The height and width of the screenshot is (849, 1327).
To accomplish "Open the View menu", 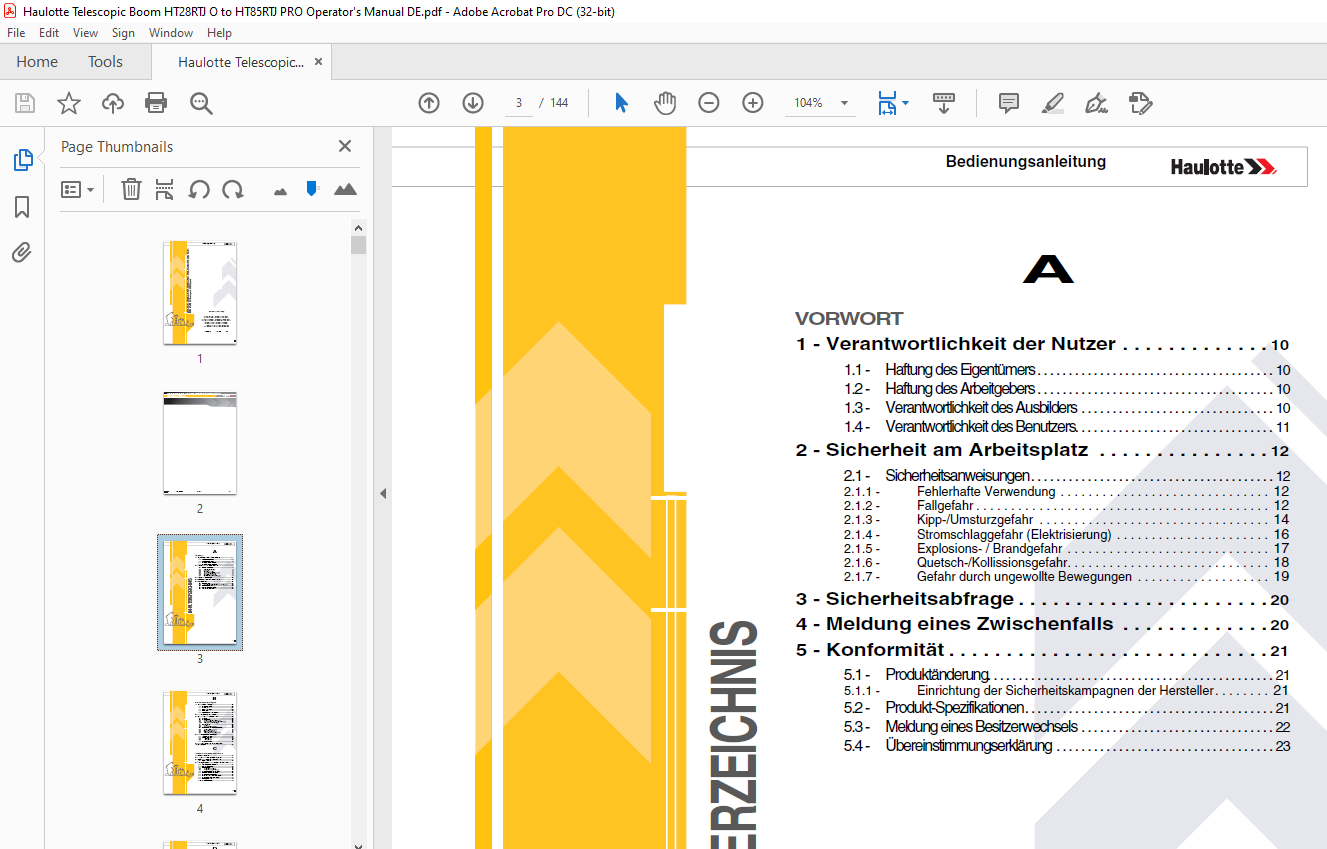I will point(86,33).
